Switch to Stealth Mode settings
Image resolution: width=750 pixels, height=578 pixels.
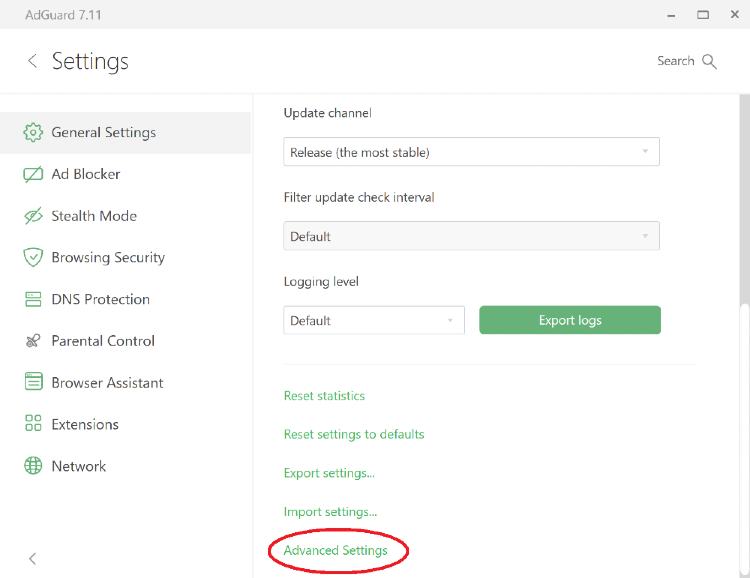point(125,216)
